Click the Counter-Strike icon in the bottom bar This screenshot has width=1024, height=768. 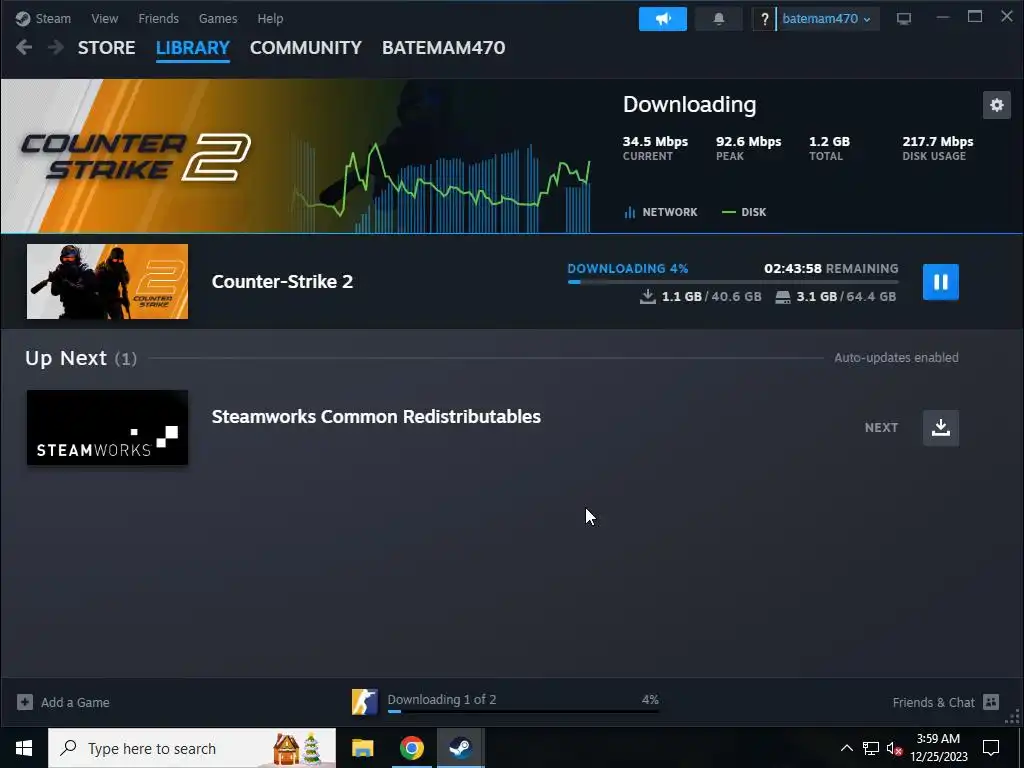tap(364, 702)
